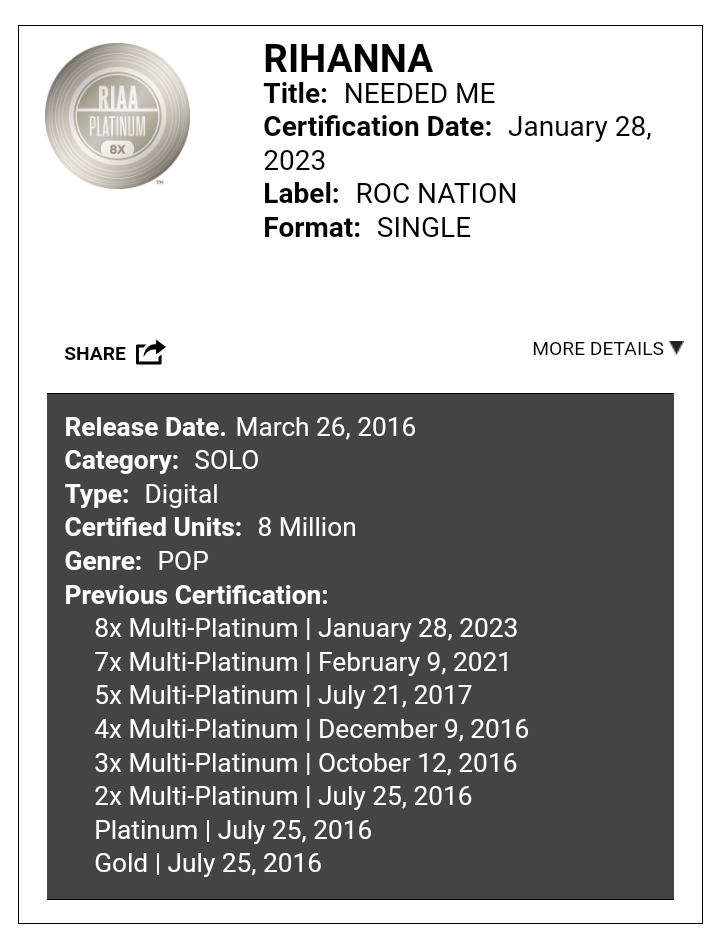Click the 7x Multi-Platinum February 9, 2021 entry
This screenshot has width=720, height=943.
[303, 662]
